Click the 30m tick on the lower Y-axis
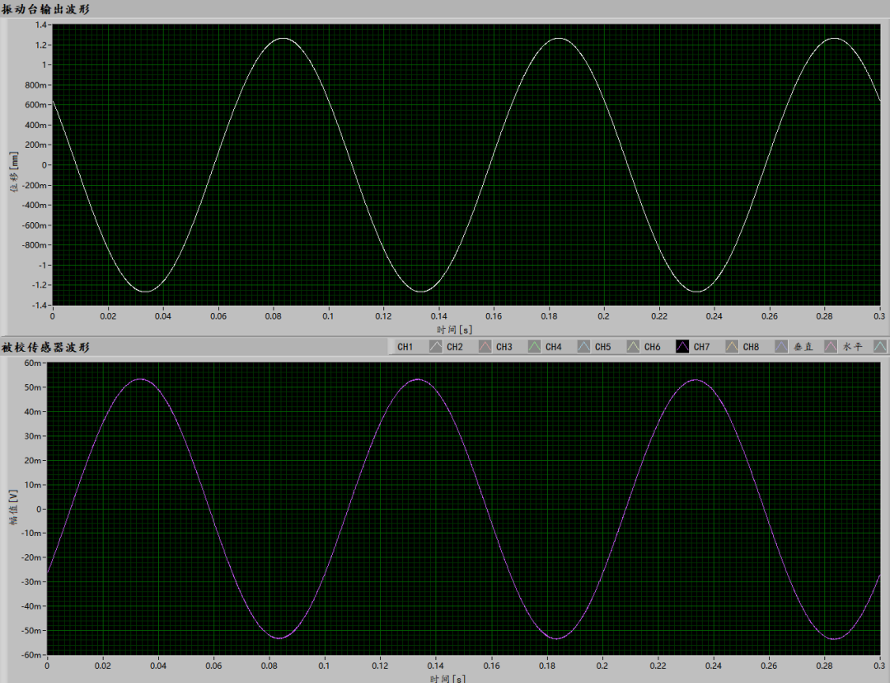 click(x=33, y=436)
